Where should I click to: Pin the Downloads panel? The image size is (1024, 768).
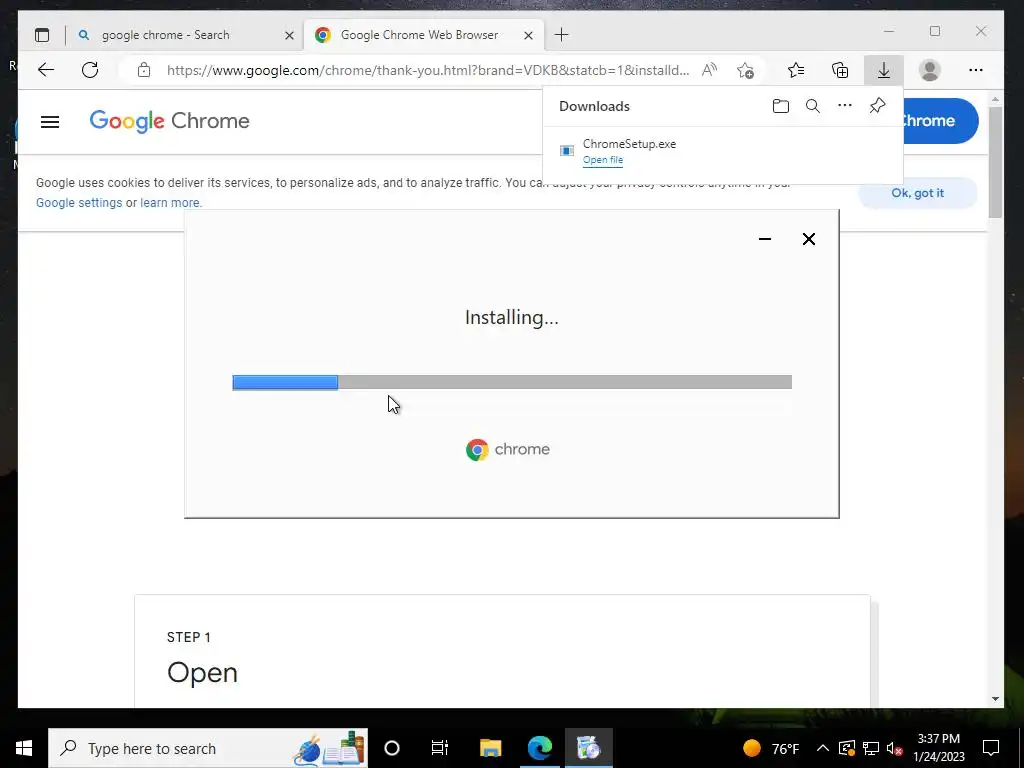pos(878,106)
